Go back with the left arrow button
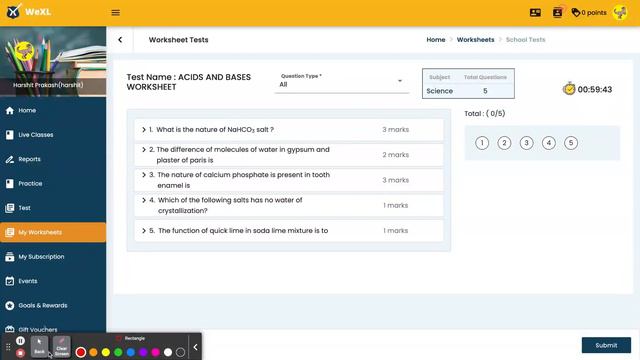Screen dimensions: 640x360 (120, 40)
